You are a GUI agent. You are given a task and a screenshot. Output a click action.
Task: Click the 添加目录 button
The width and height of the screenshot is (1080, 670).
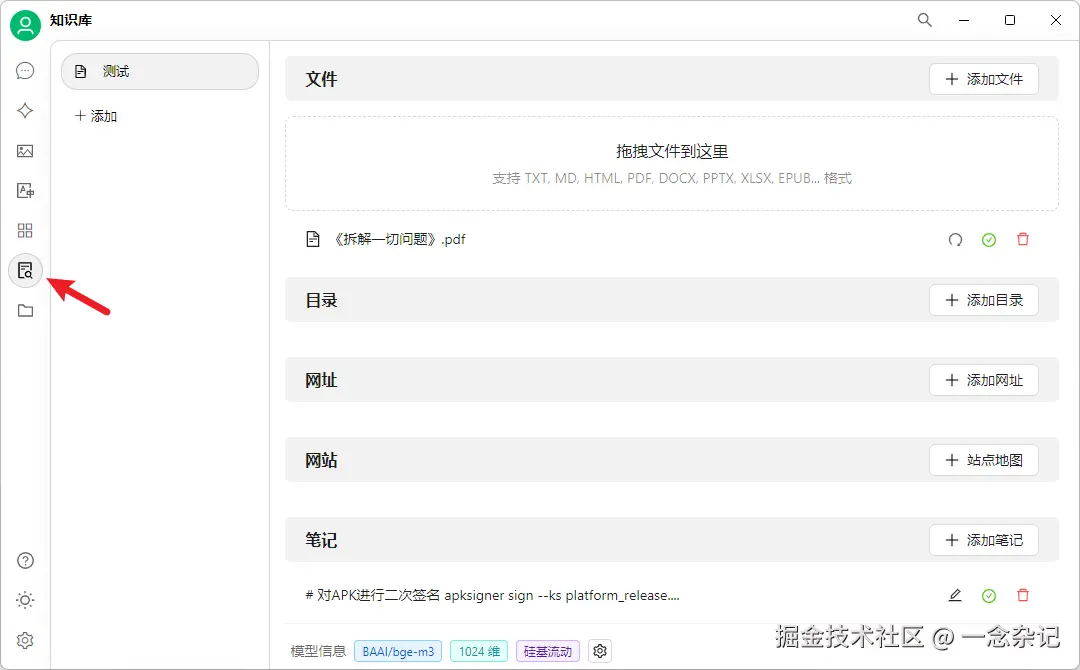click(984, 300)
